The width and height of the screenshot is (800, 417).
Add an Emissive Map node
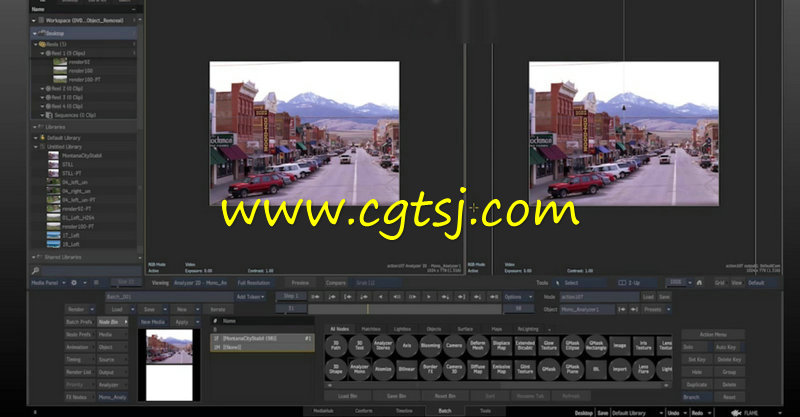coord(501,369)
